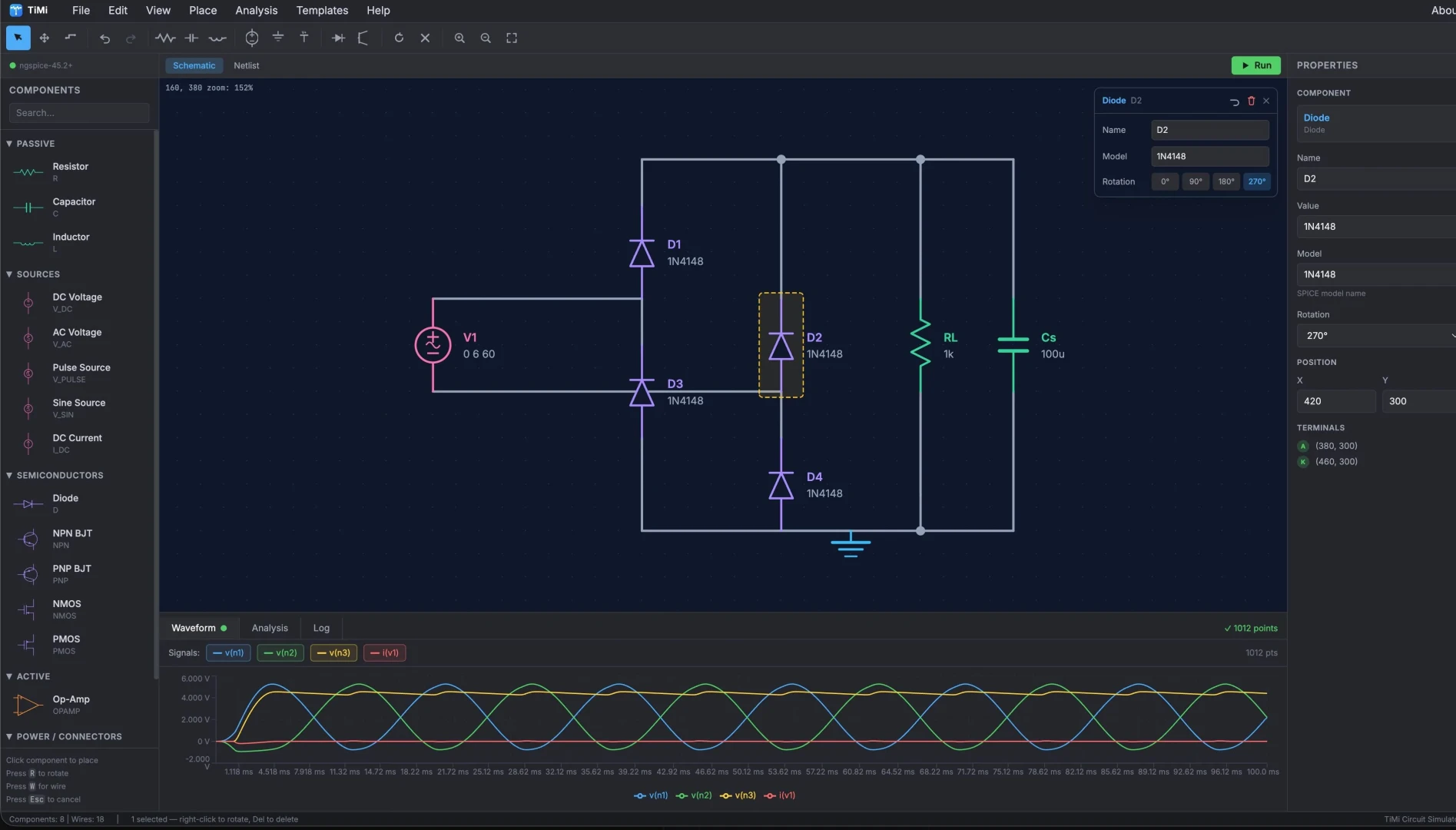Open the Rotation dropdown in Properties

(1376, 336)
